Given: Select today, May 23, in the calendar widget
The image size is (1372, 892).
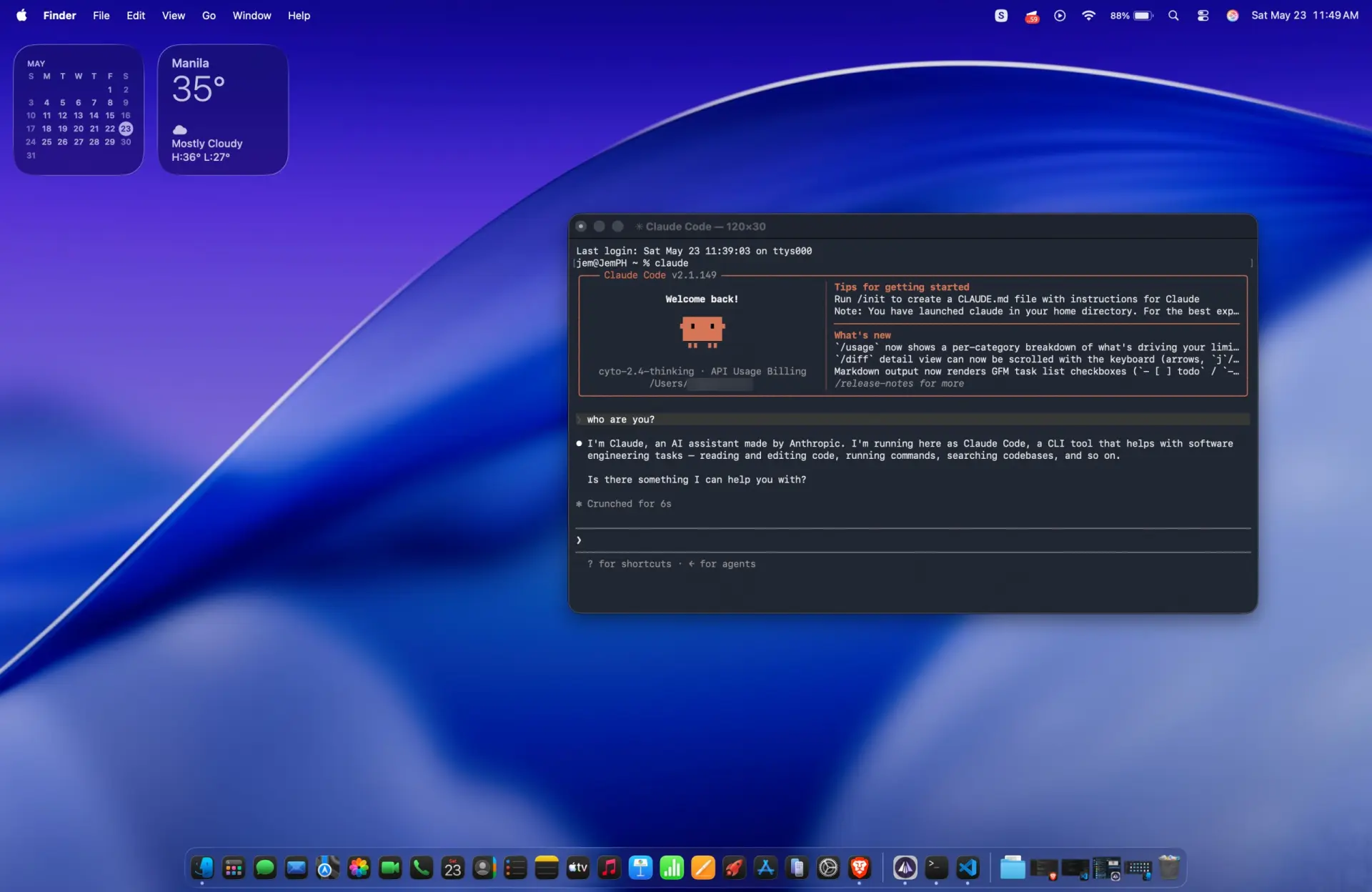Looking at the screenshot, I should tap(126, 129).
